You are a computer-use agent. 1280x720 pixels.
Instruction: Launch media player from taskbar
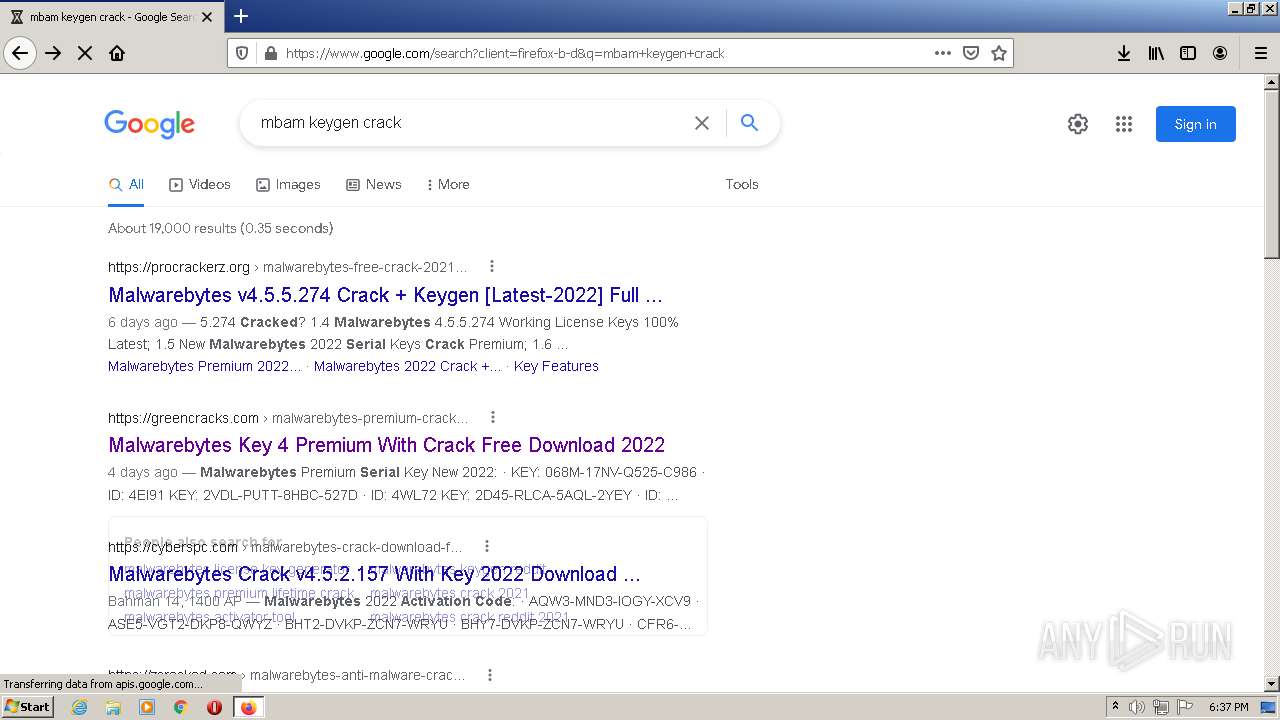(x=147, y=707)
